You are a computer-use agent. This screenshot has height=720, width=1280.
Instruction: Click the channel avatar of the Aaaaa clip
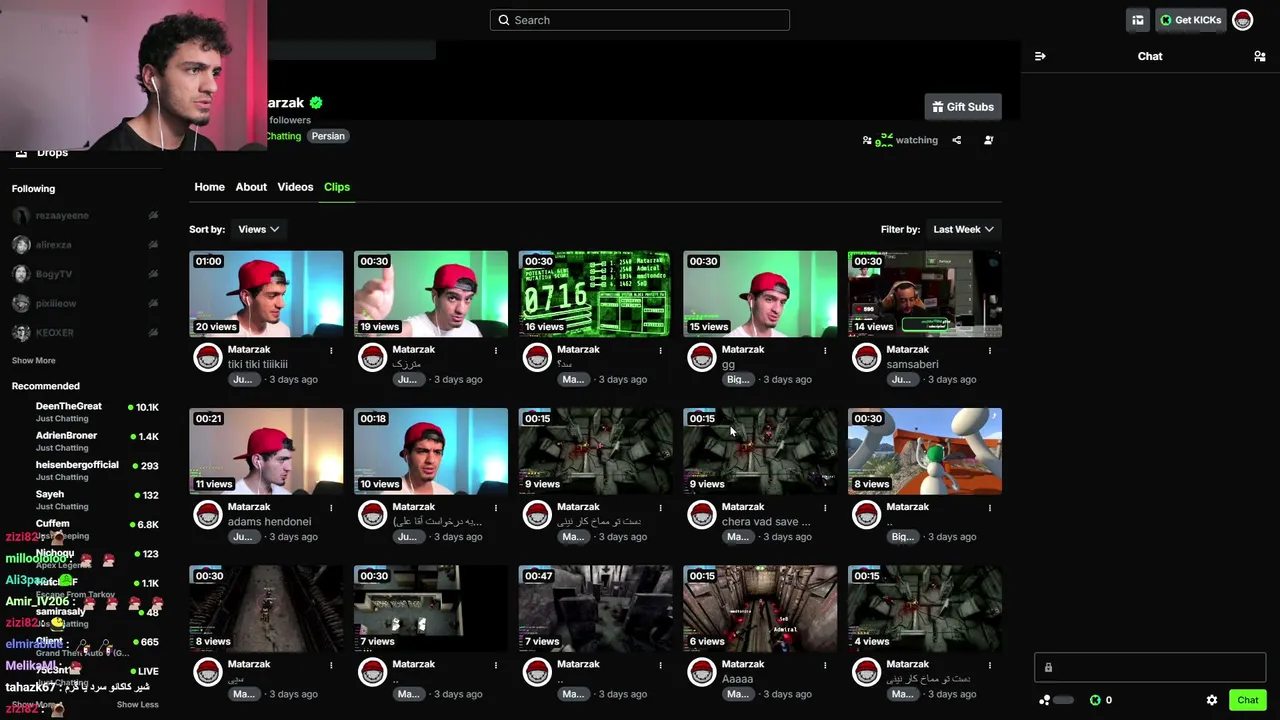pyautogui.click(x=702, y=671)
